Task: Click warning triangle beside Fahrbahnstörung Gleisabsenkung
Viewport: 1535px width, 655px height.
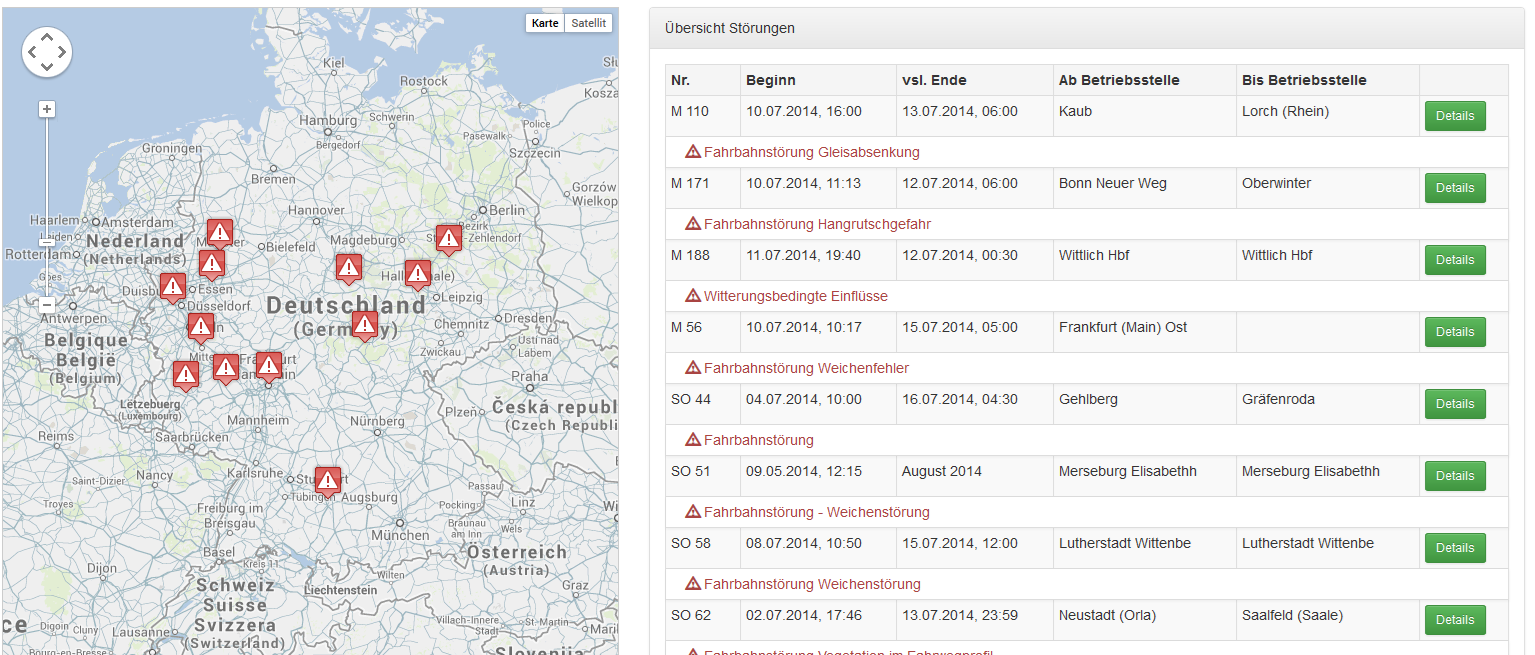Action: (693, 152)
